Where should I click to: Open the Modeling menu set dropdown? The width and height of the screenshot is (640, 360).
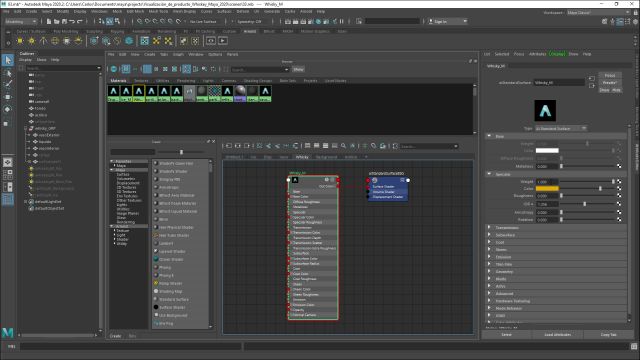pyautogui.click(x=21, y=21)
